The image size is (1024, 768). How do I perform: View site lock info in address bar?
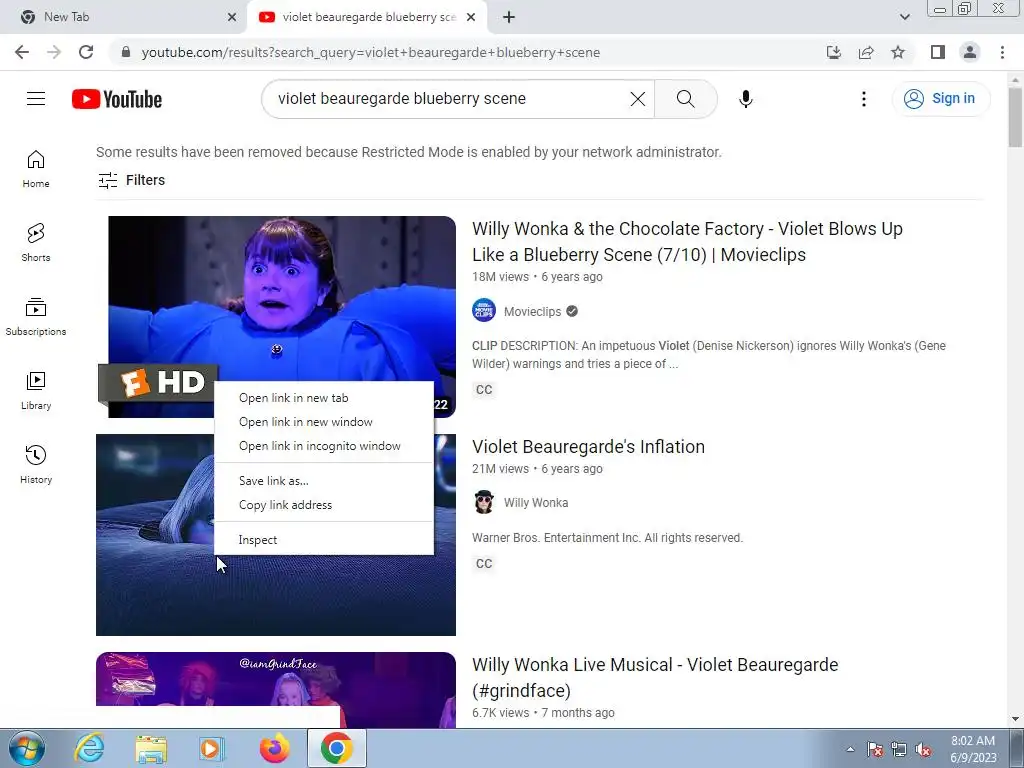[x=126, y=52]
